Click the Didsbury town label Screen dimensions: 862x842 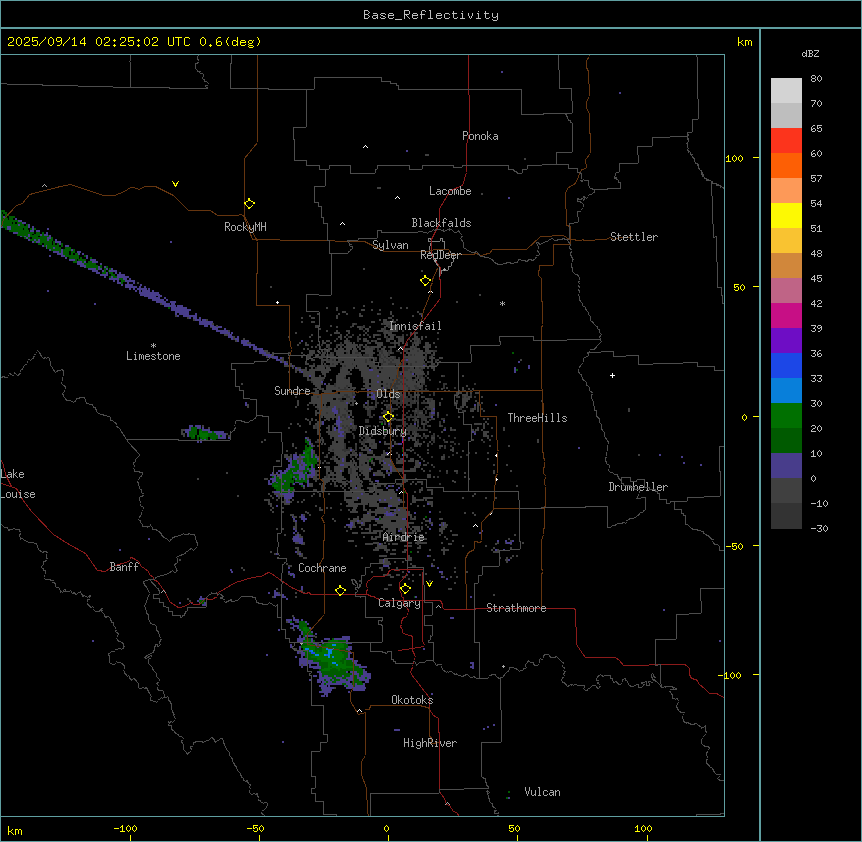[x=383, y=431]
